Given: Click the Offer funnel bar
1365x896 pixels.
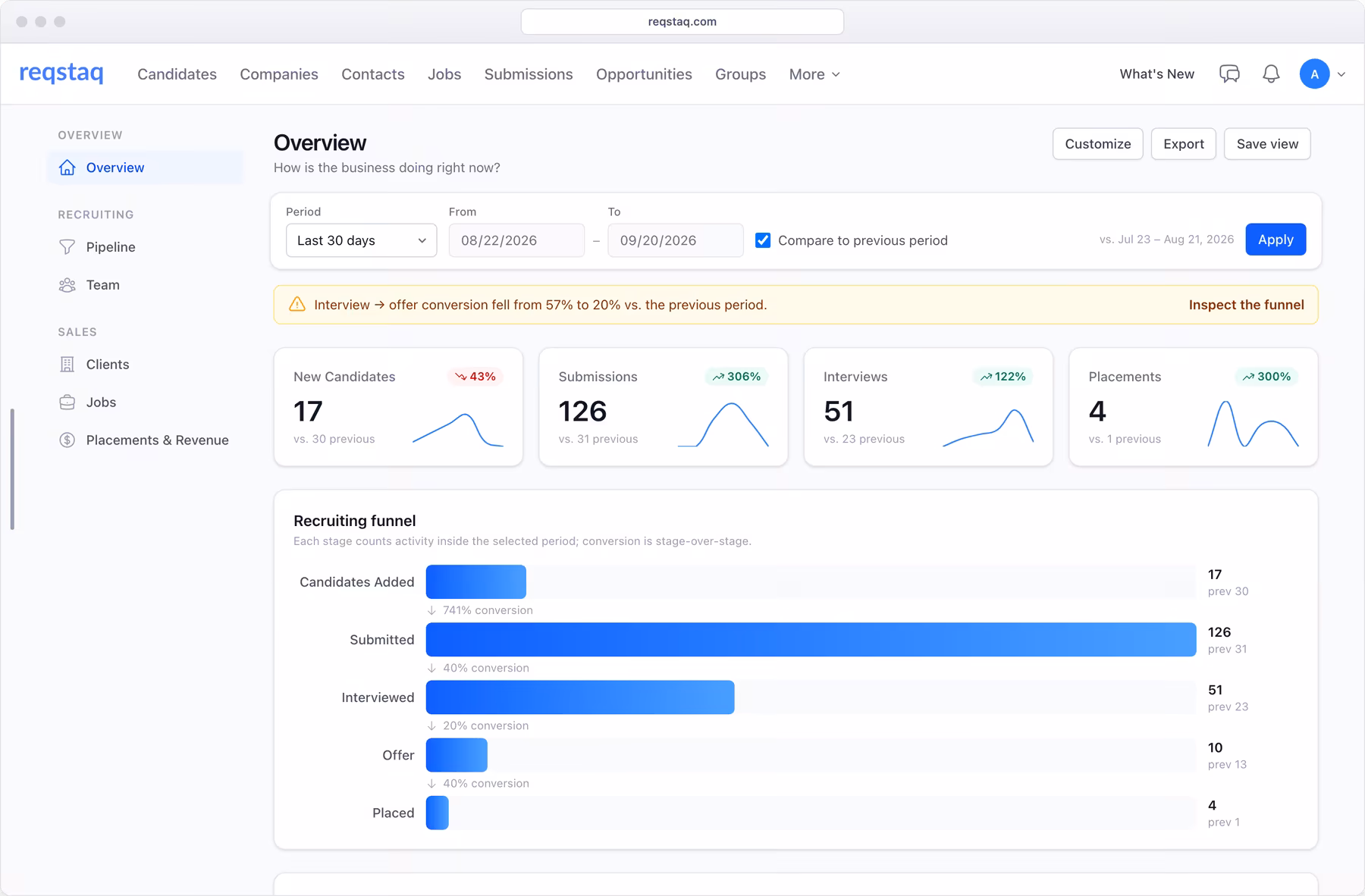Looking at the screenshot, I should 457,754.
